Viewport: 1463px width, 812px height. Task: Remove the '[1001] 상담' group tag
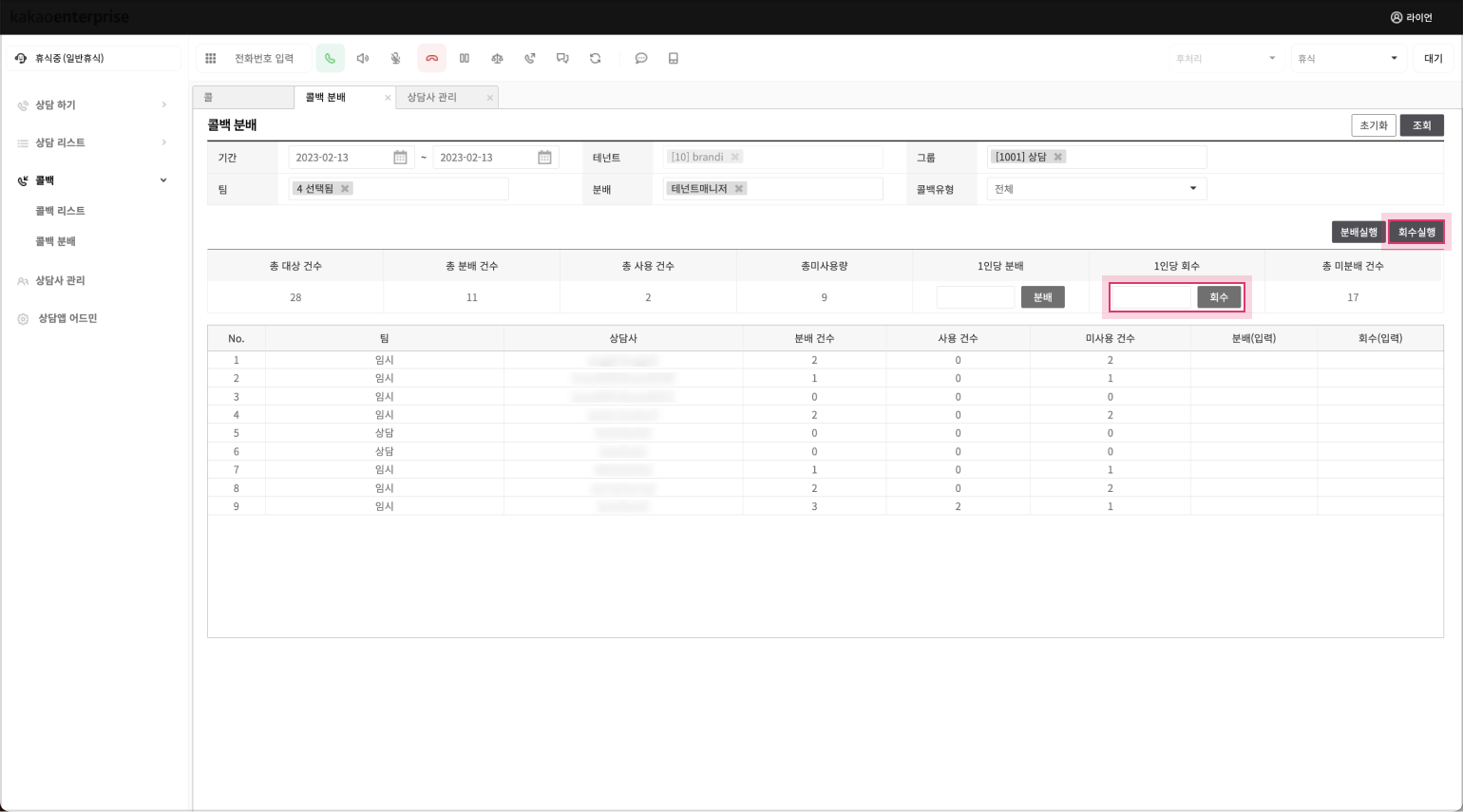[1058, 157]
